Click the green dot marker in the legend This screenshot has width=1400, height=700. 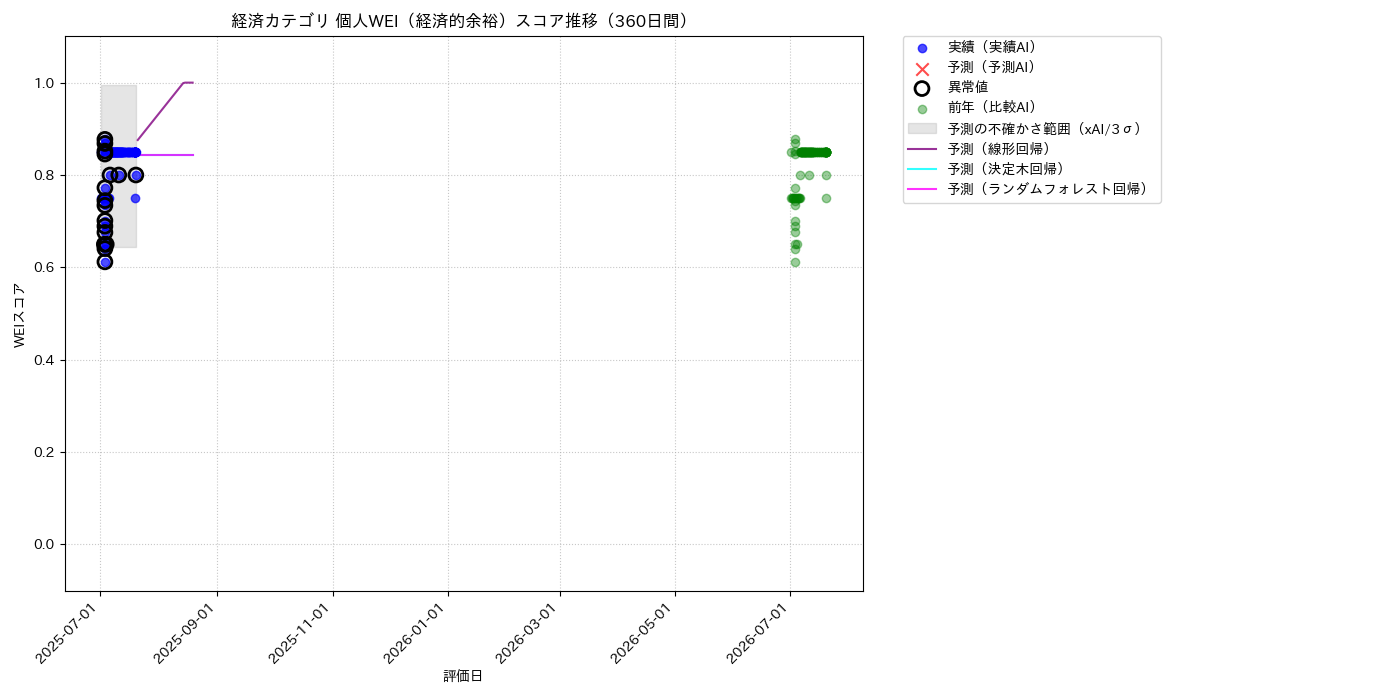coord(922,109)
